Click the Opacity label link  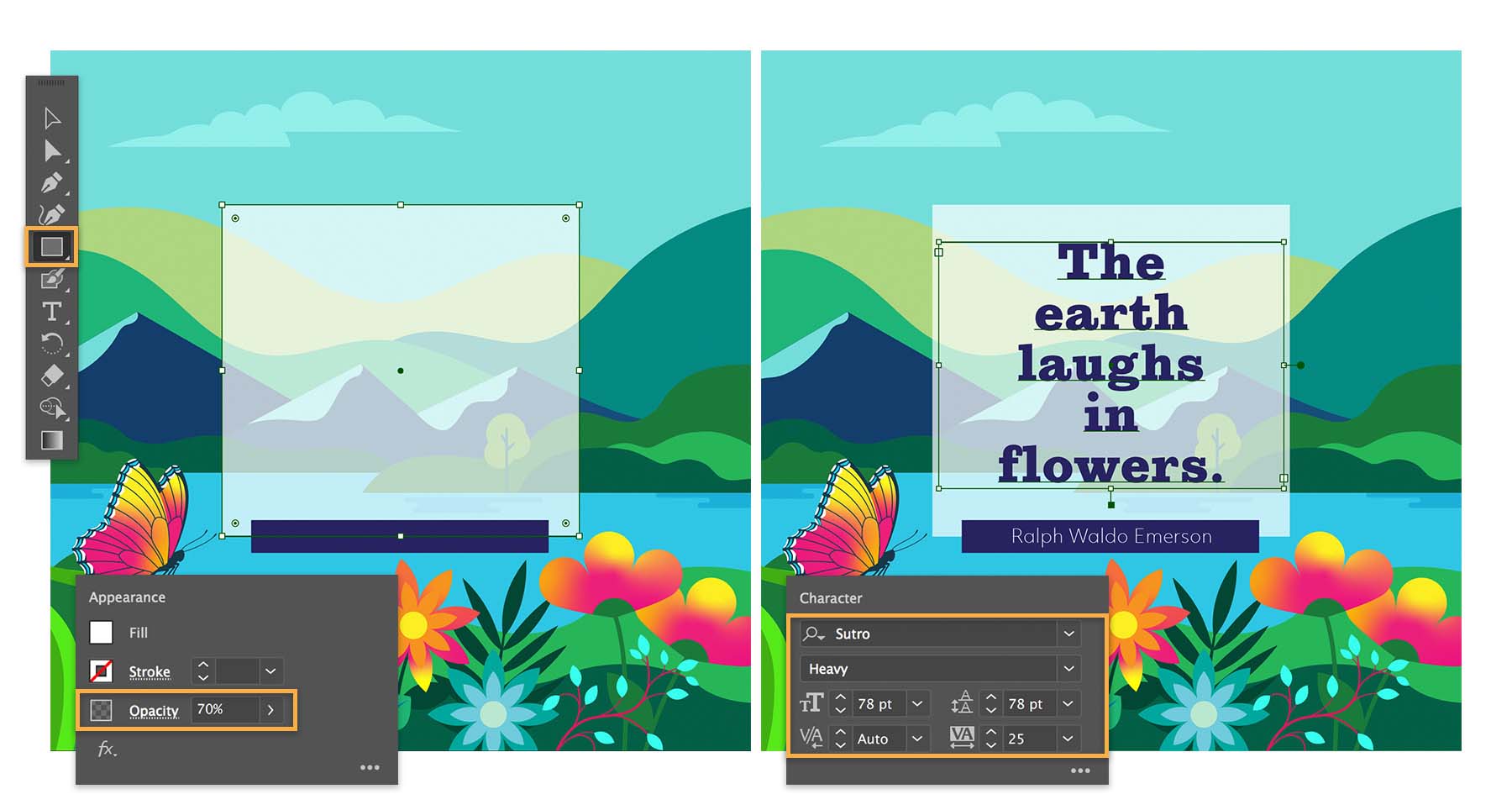[x=154, y=711]
